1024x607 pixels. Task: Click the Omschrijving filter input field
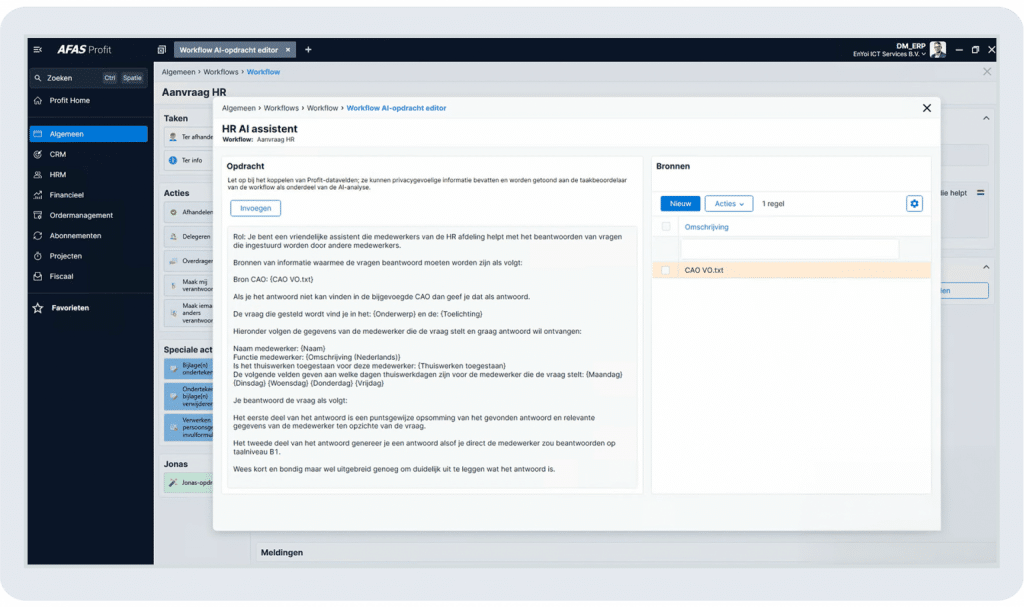pyautogui.click(x=789, y=248)
